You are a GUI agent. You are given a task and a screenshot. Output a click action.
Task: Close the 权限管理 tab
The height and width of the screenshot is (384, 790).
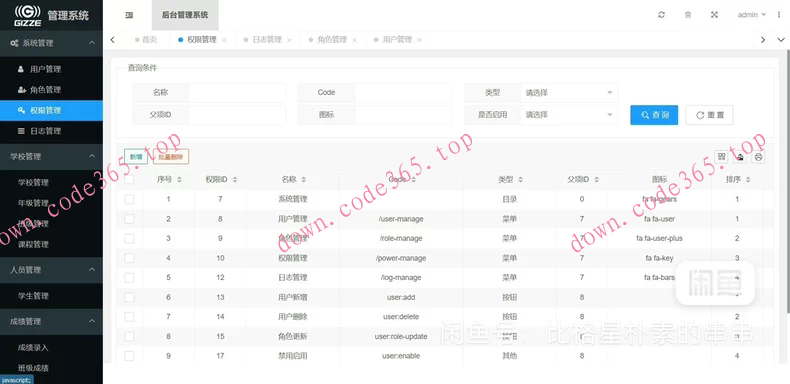pyautogui.click(x=224, y=40)
